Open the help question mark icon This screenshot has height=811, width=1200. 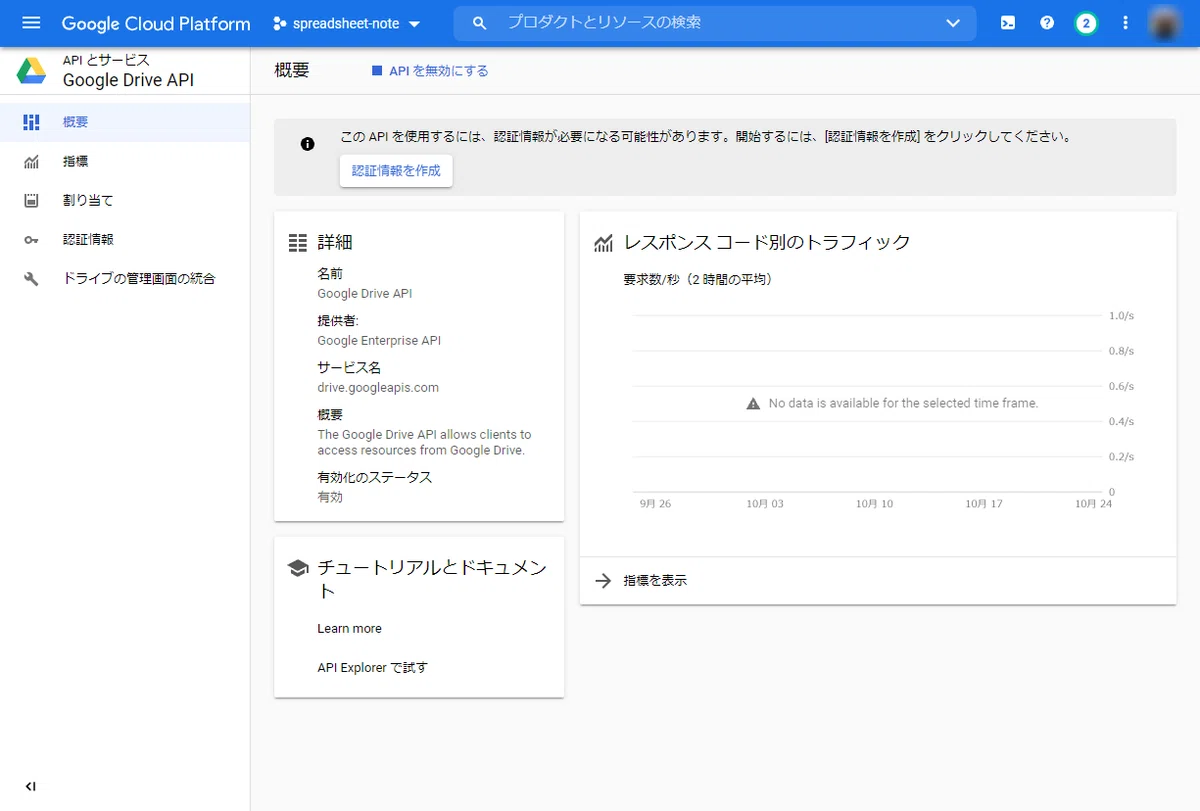1047,23
